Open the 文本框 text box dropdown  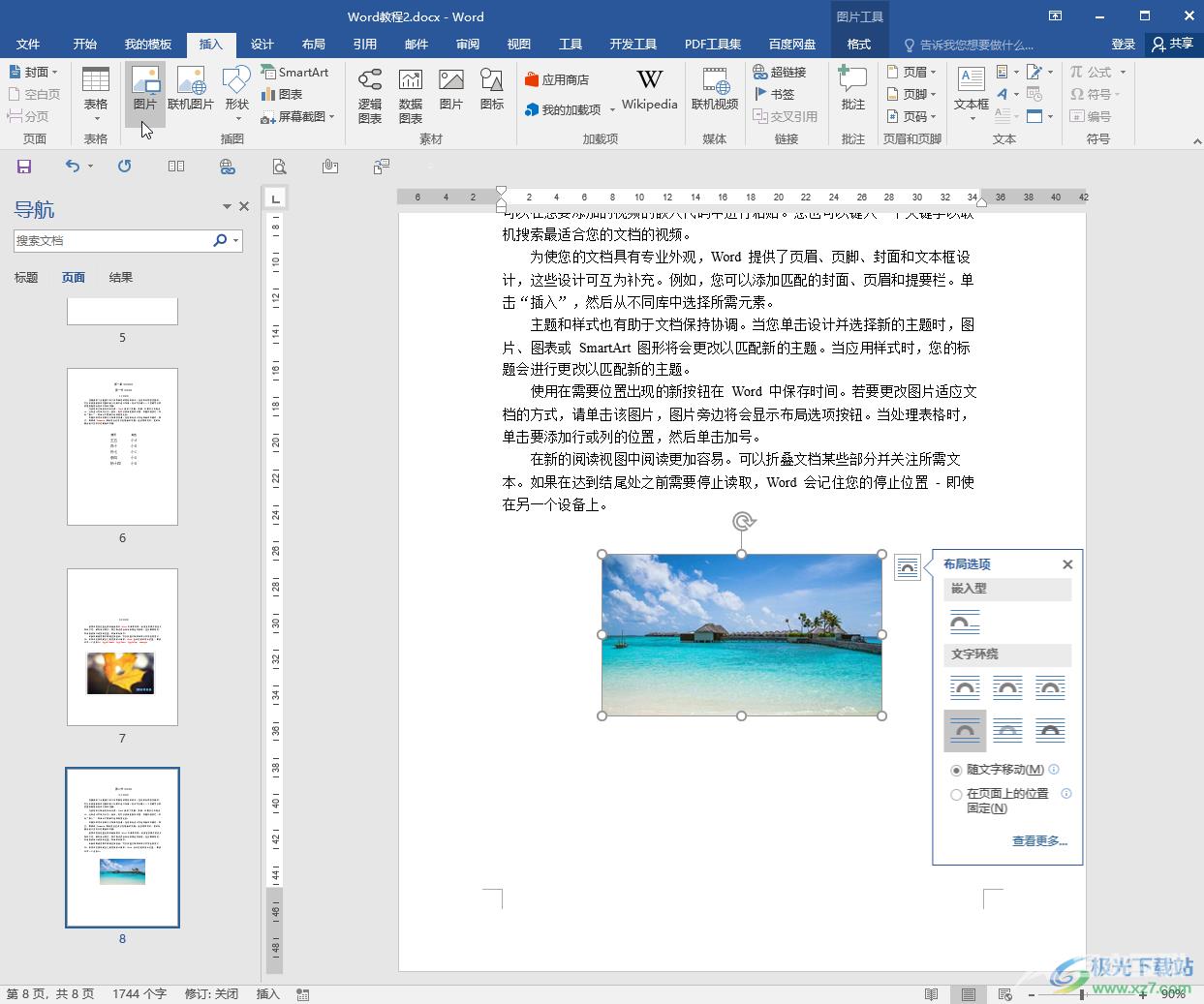(972, 93)
